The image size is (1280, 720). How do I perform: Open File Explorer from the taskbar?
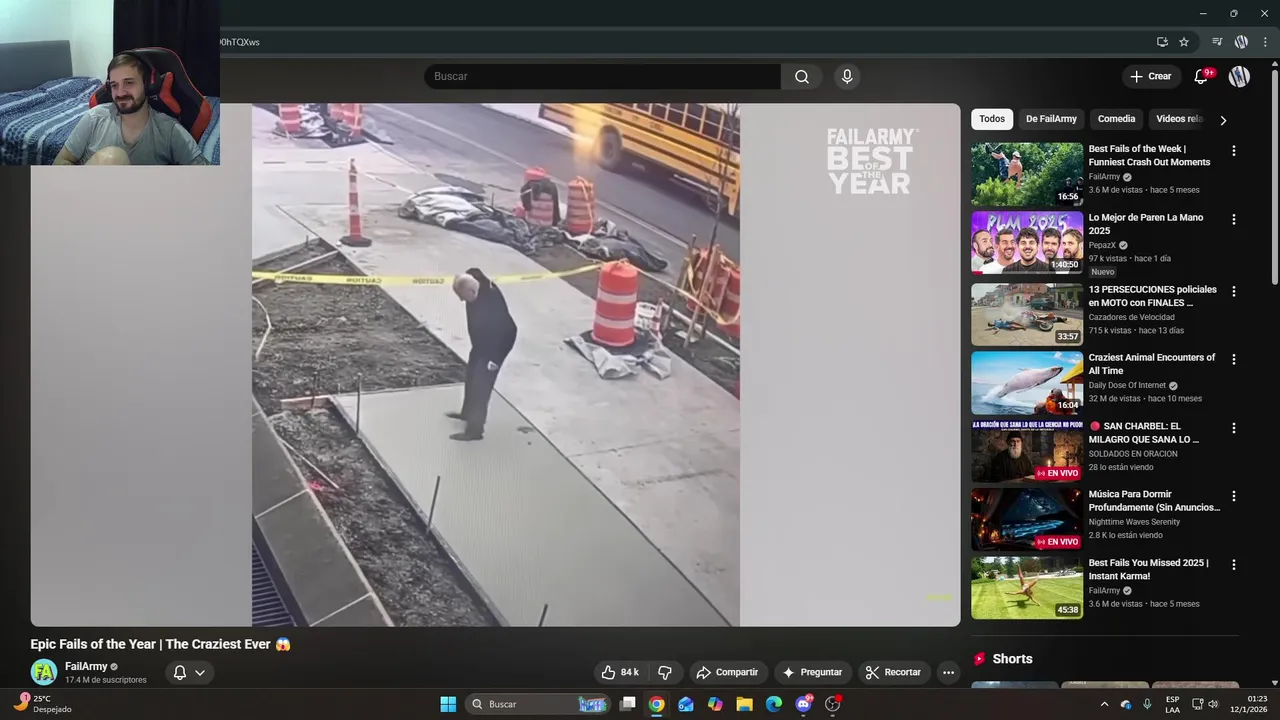[744, 704]
